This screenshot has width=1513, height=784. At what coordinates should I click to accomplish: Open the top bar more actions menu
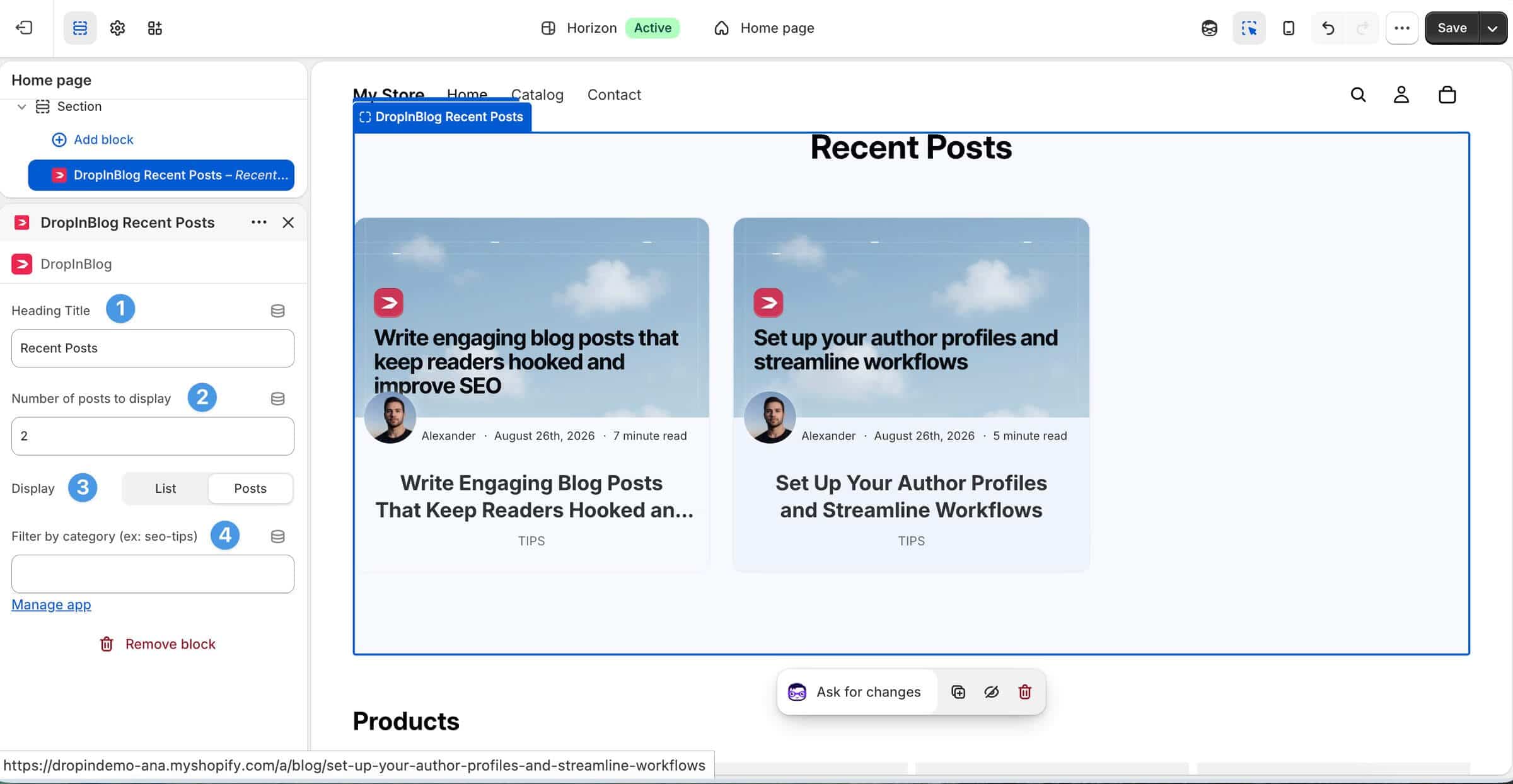pos(1402,28)
